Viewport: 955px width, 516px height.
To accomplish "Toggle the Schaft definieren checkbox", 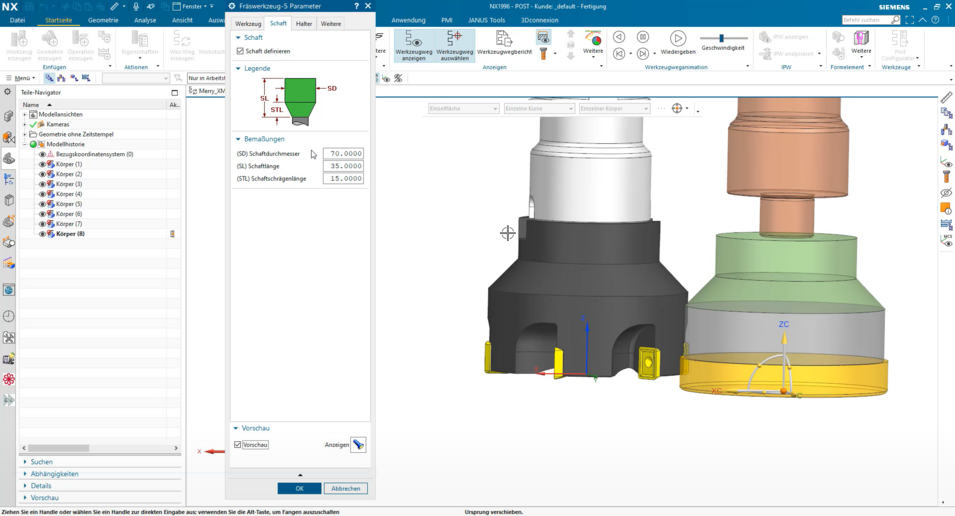I will tap(240, 51).
